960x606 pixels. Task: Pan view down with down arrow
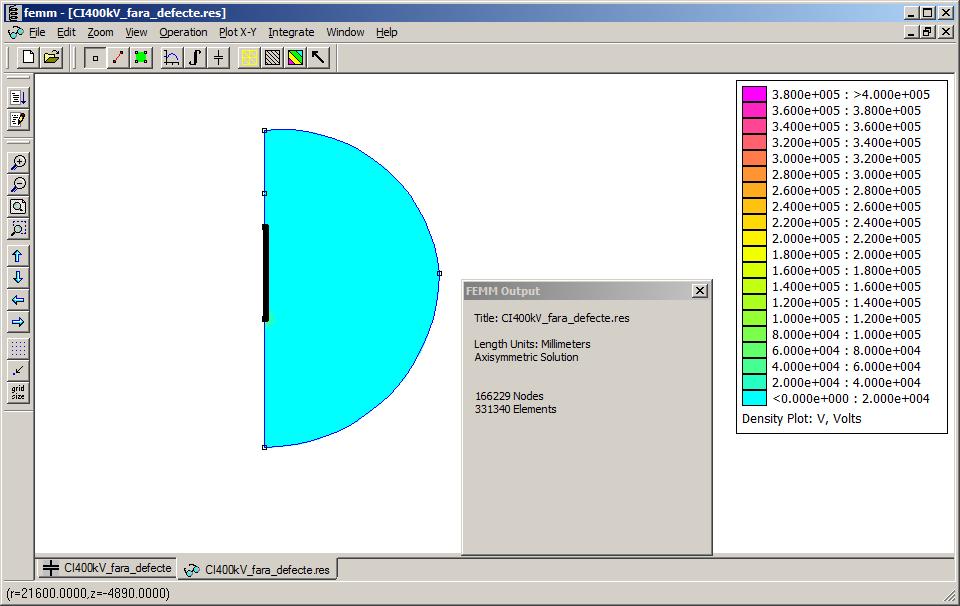coord(18,278)
